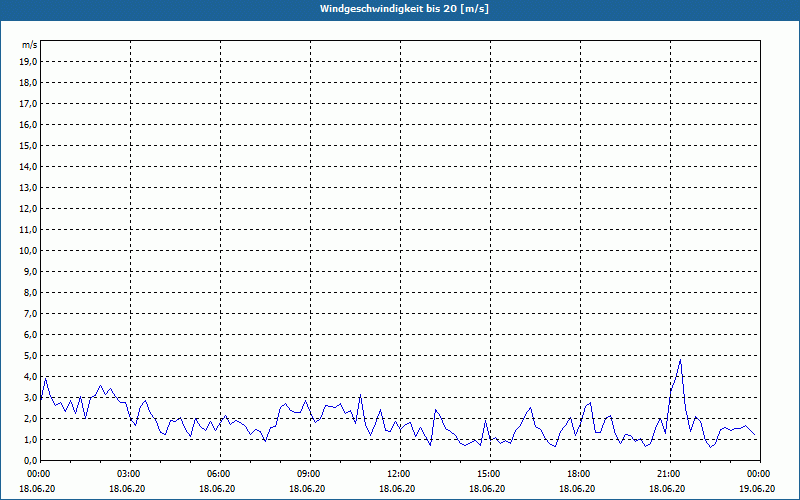
Task: Click the 12,0 y-axis label
Action: pos(29,208)
